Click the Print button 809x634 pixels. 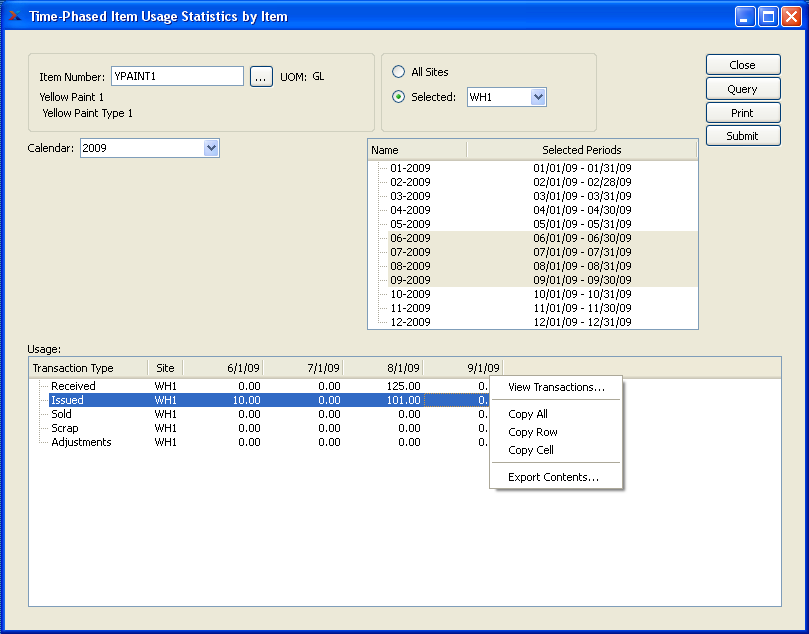(742, 113)
